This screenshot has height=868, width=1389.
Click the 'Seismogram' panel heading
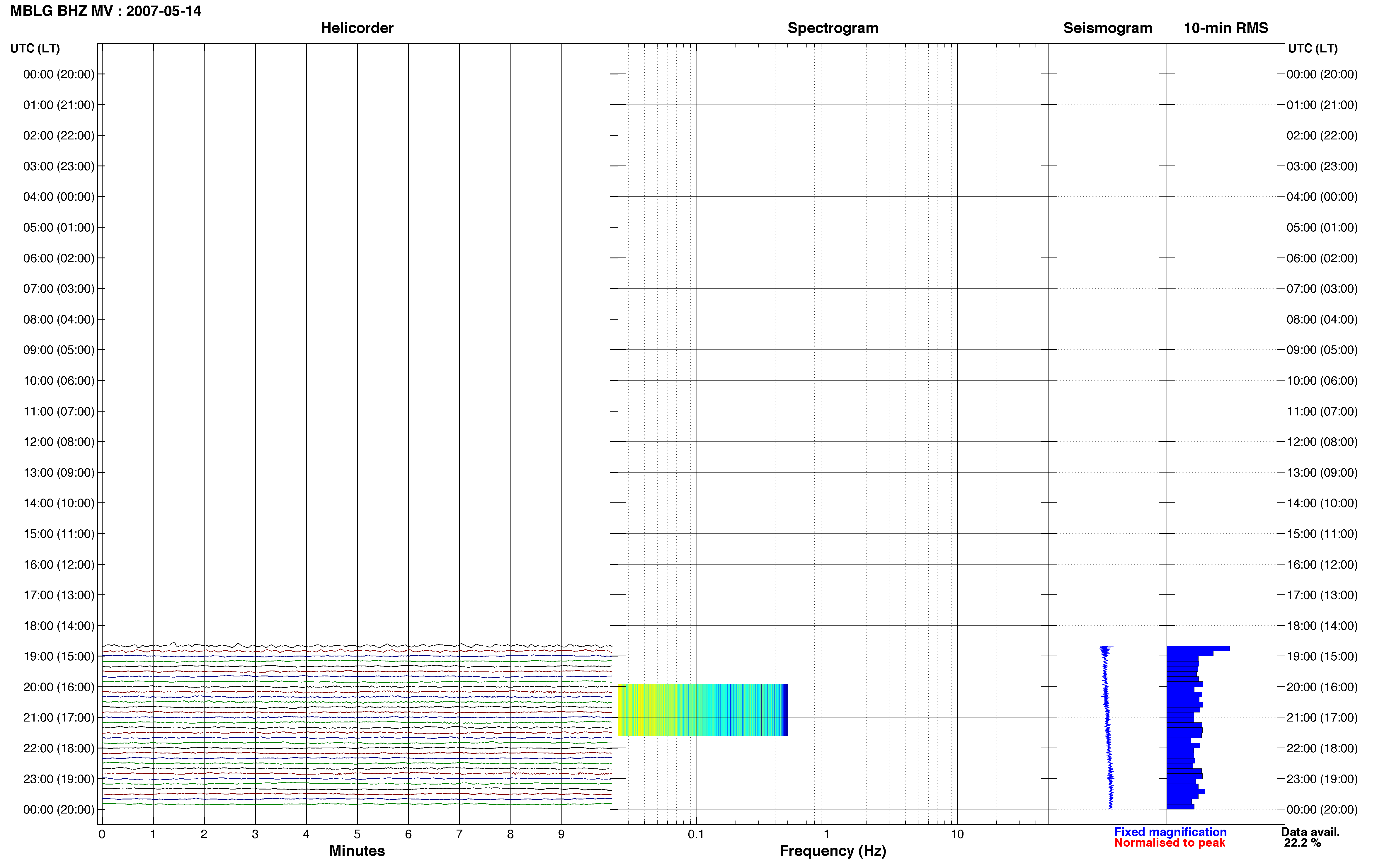click(1107, 28)
